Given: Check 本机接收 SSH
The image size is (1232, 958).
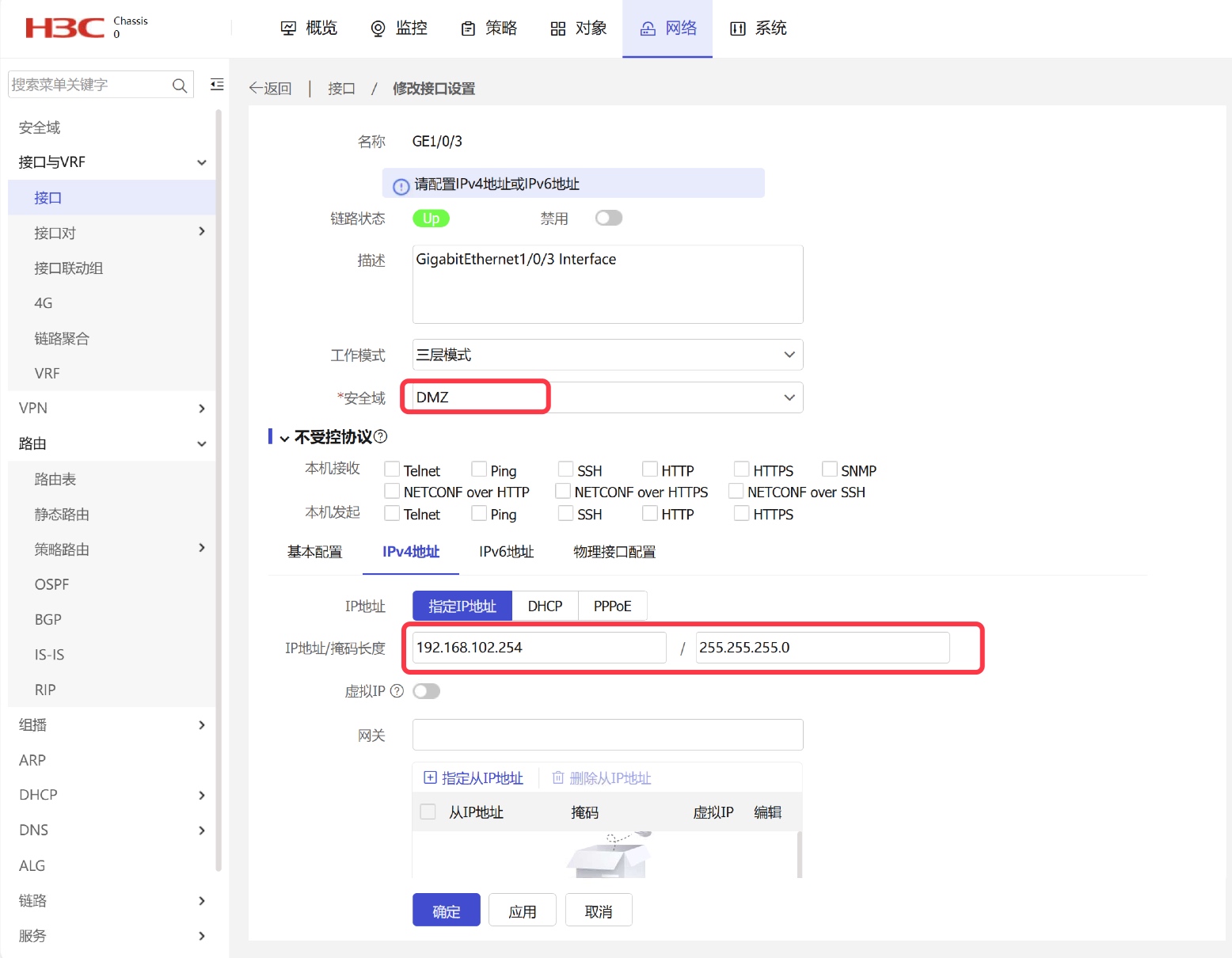Looking at the screenshot, I should click(565, 469).
